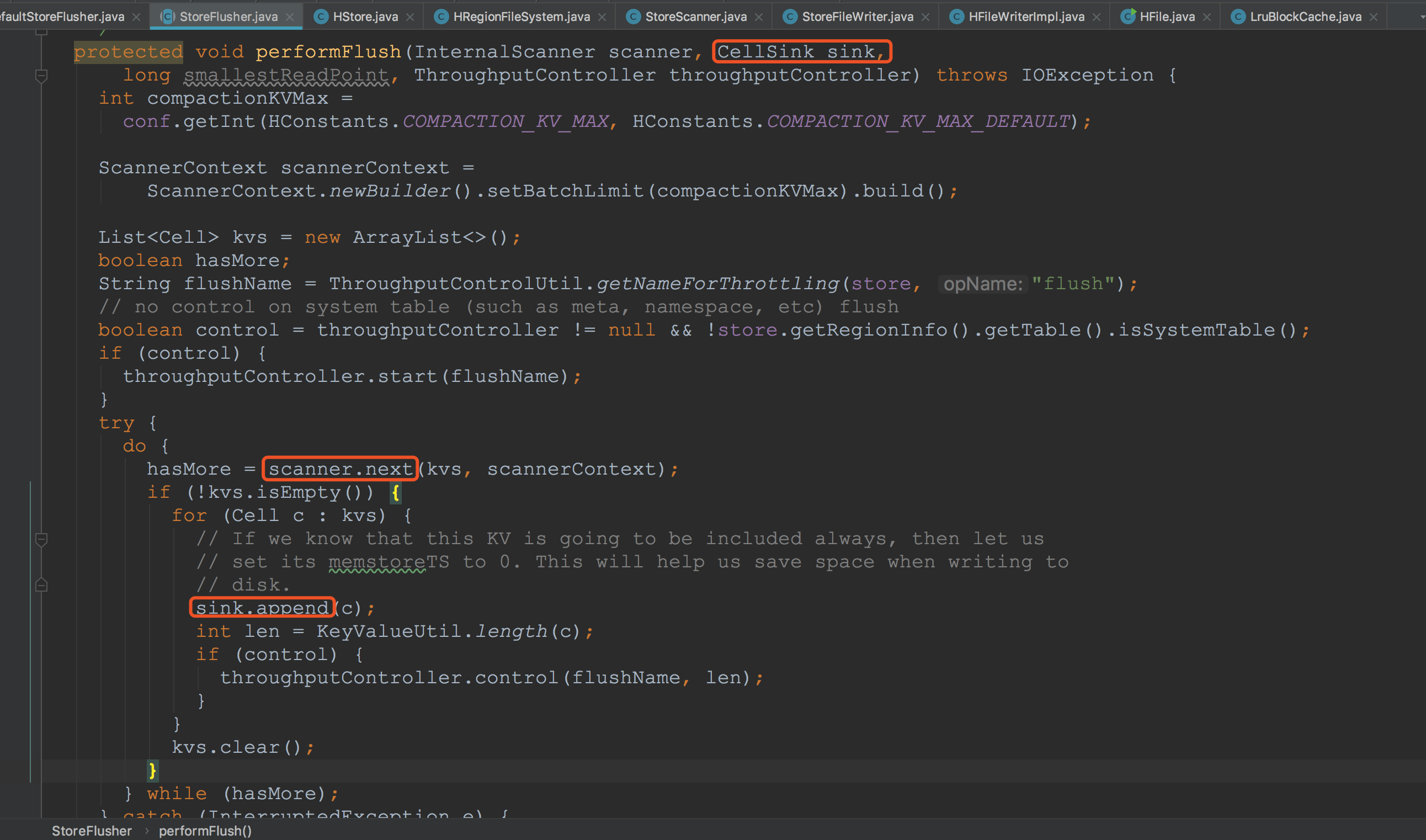Click the opName parameter hint

click(982, 284)
